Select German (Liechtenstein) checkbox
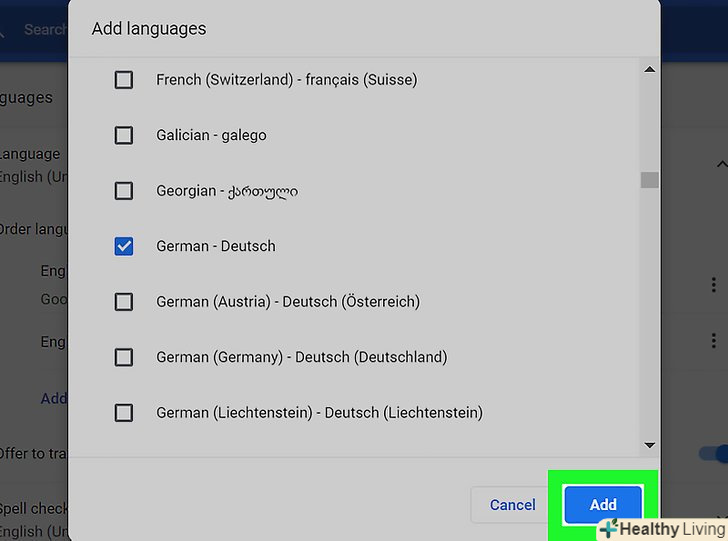 [x=124, y=412]
